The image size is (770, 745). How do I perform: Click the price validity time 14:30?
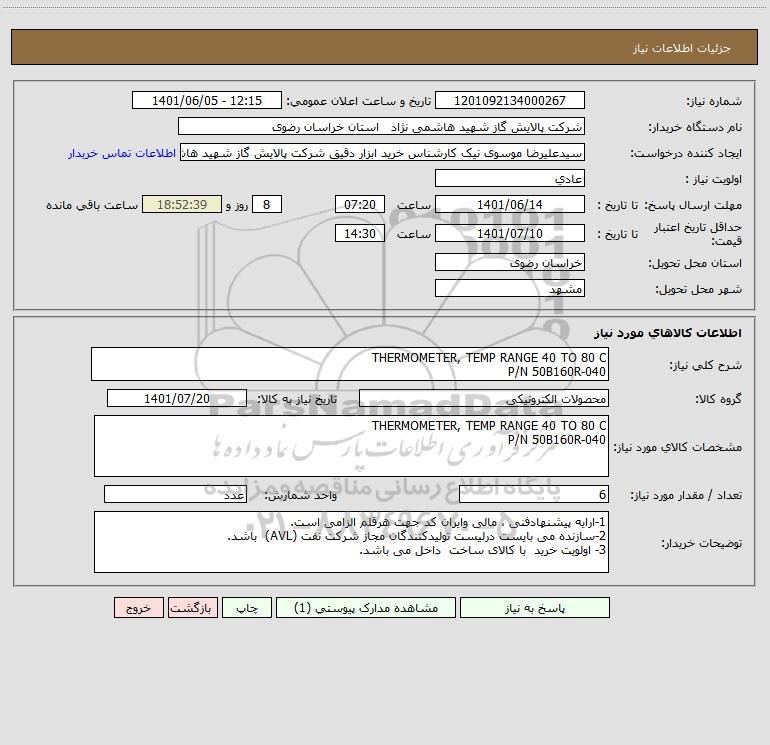359,233
